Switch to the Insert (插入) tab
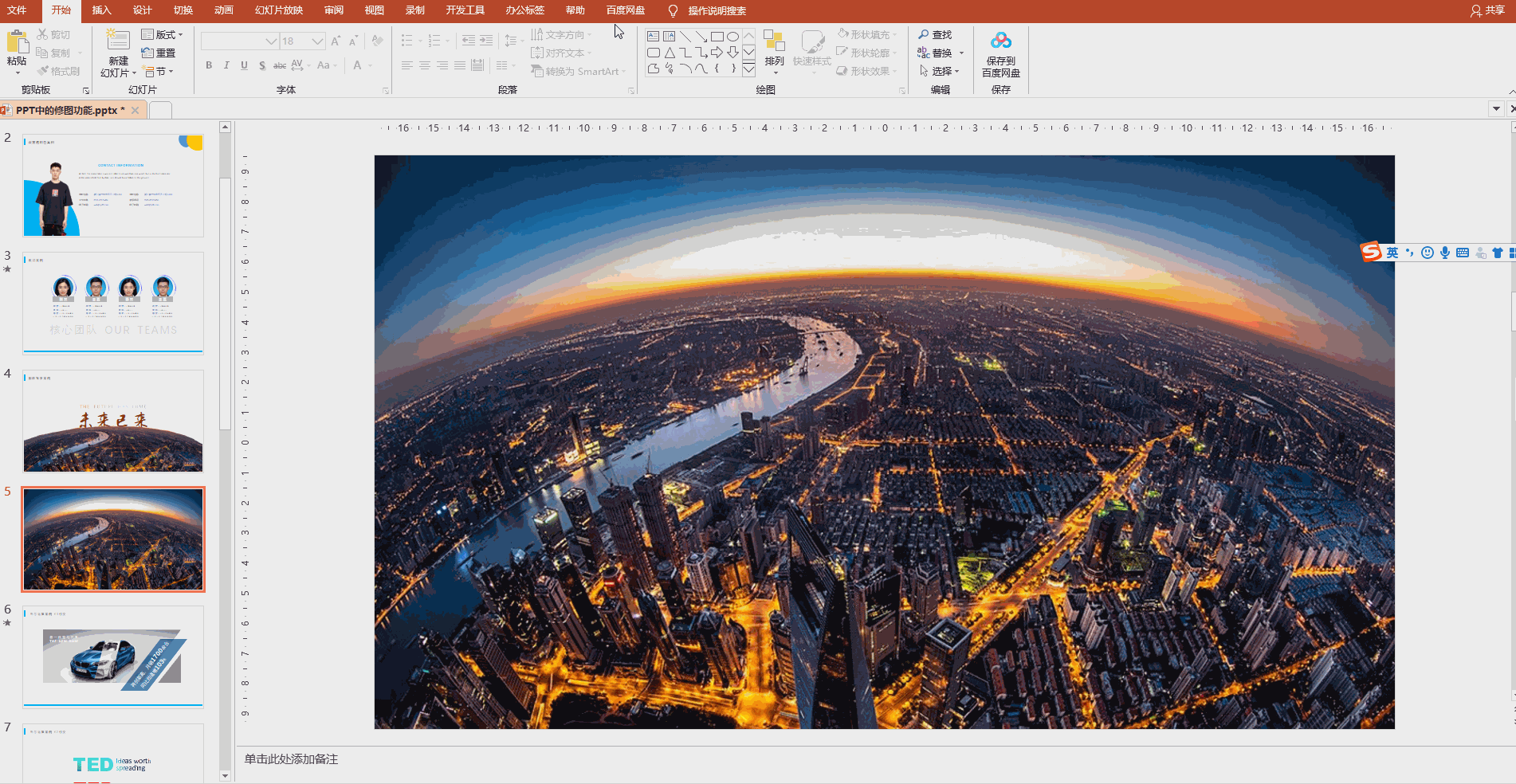 click(101, 10)
